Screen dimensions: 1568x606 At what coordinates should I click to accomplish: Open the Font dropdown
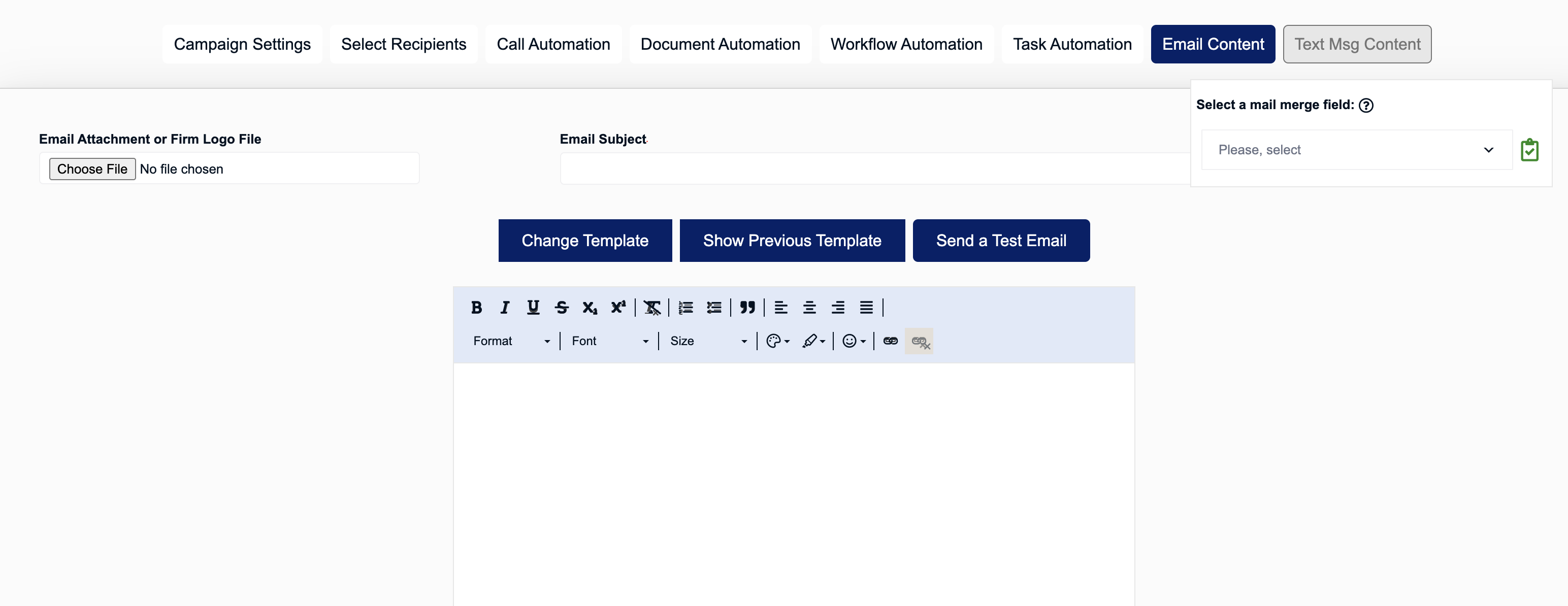coord(609,341)
